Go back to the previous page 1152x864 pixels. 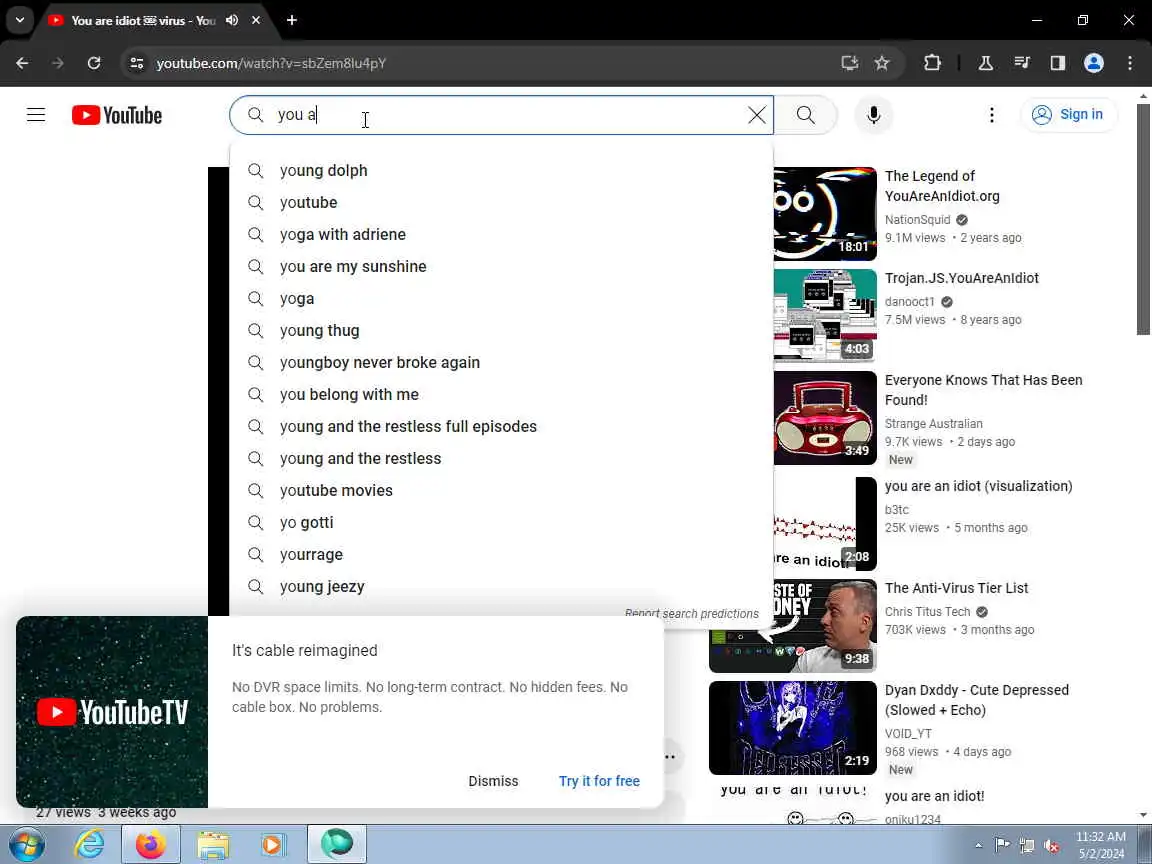22,63
